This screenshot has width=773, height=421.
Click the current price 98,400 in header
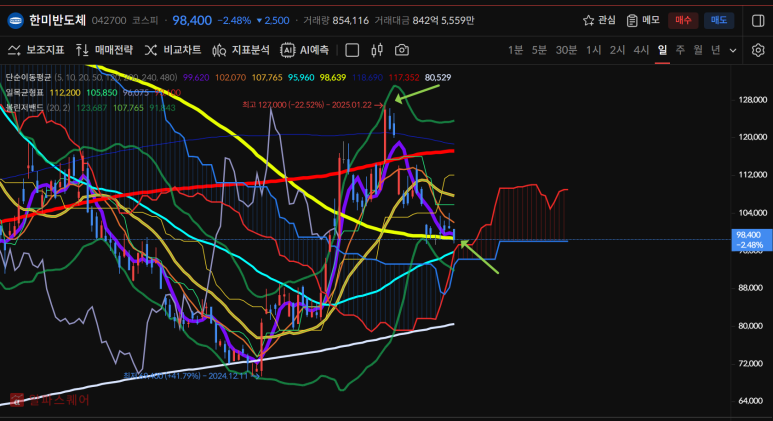click(192, 20)
